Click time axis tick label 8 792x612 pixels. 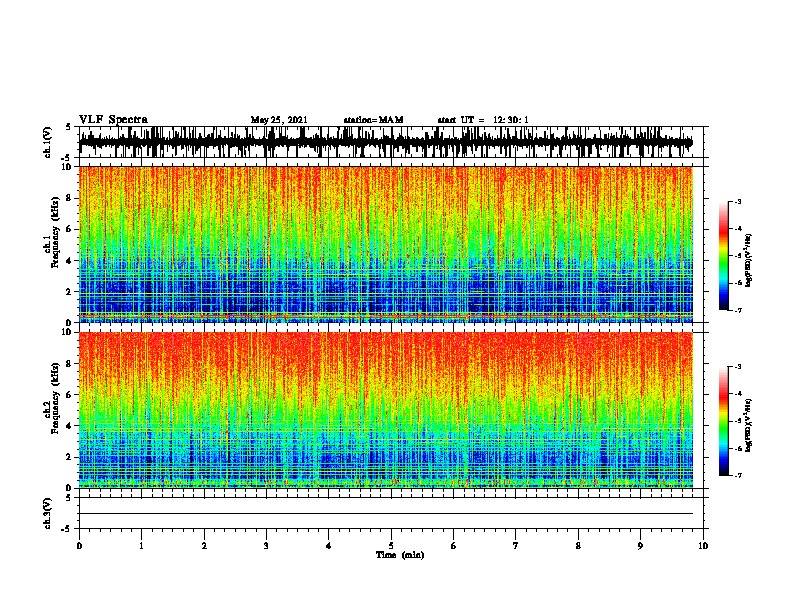tap(578, 546)
